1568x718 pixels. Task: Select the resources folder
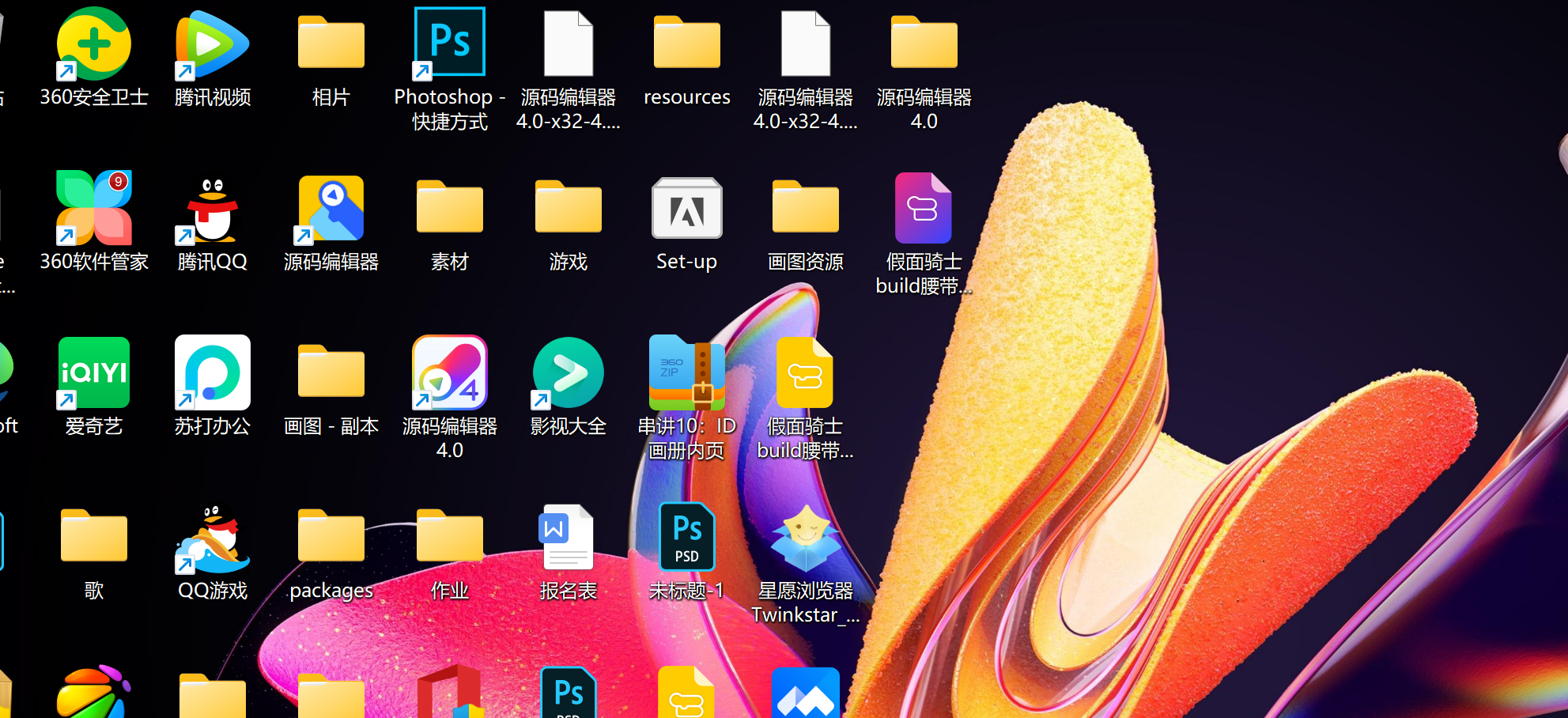(x=687, y=43)
